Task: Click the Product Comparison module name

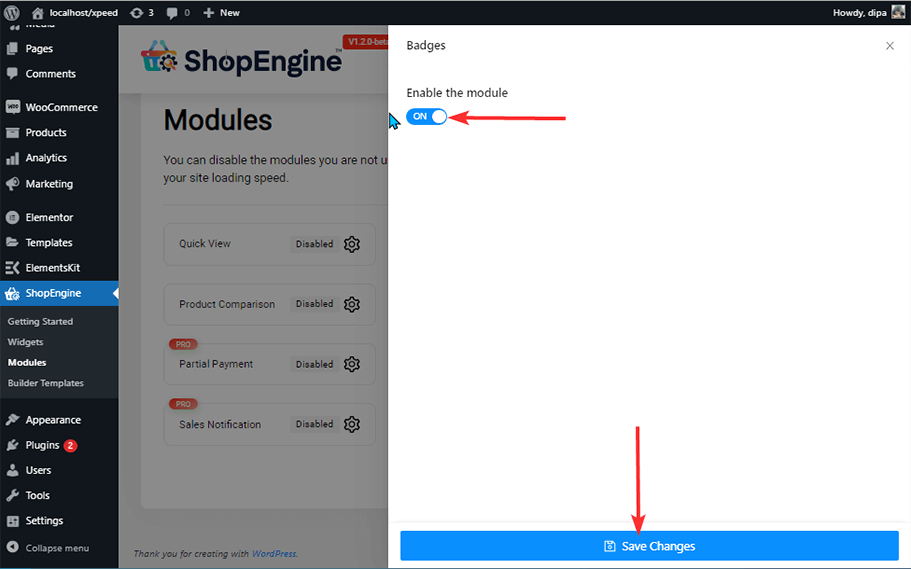Action: (227, 304)
